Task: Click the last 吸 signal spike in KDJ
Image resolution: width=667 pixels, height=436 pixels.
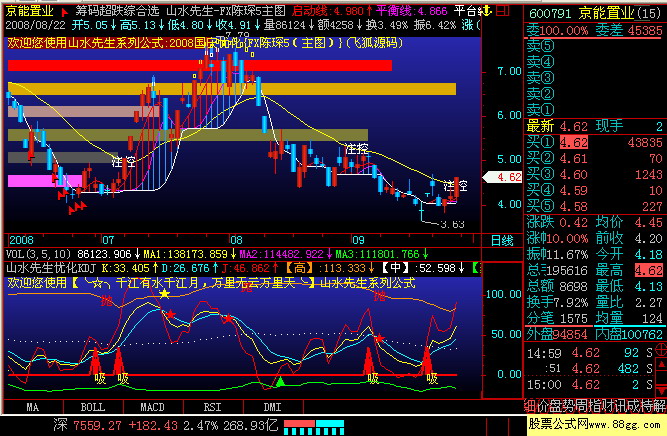Action: pyautogui.click(x=427, y=361)
